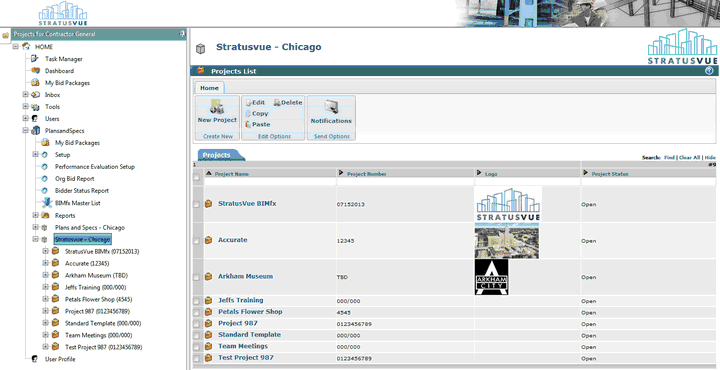Open the Notifications icon in Send Options

point(331,107)
